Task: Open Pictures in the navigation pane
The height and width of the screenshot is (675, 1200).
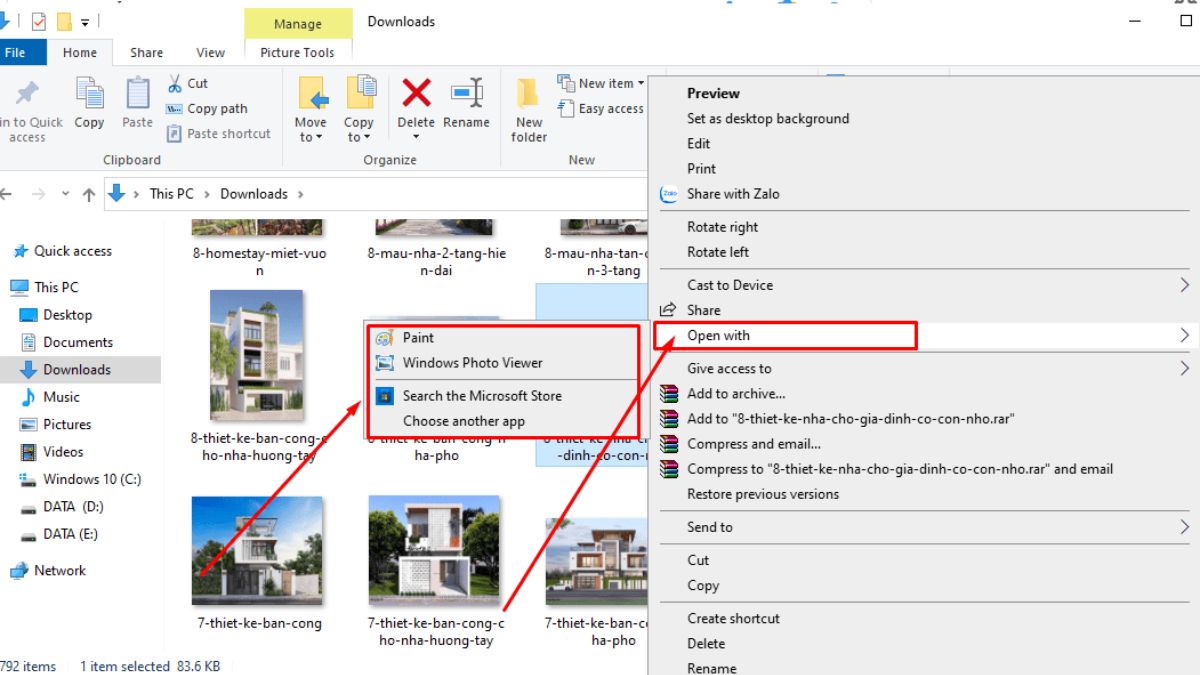Action: pos(67,424)
